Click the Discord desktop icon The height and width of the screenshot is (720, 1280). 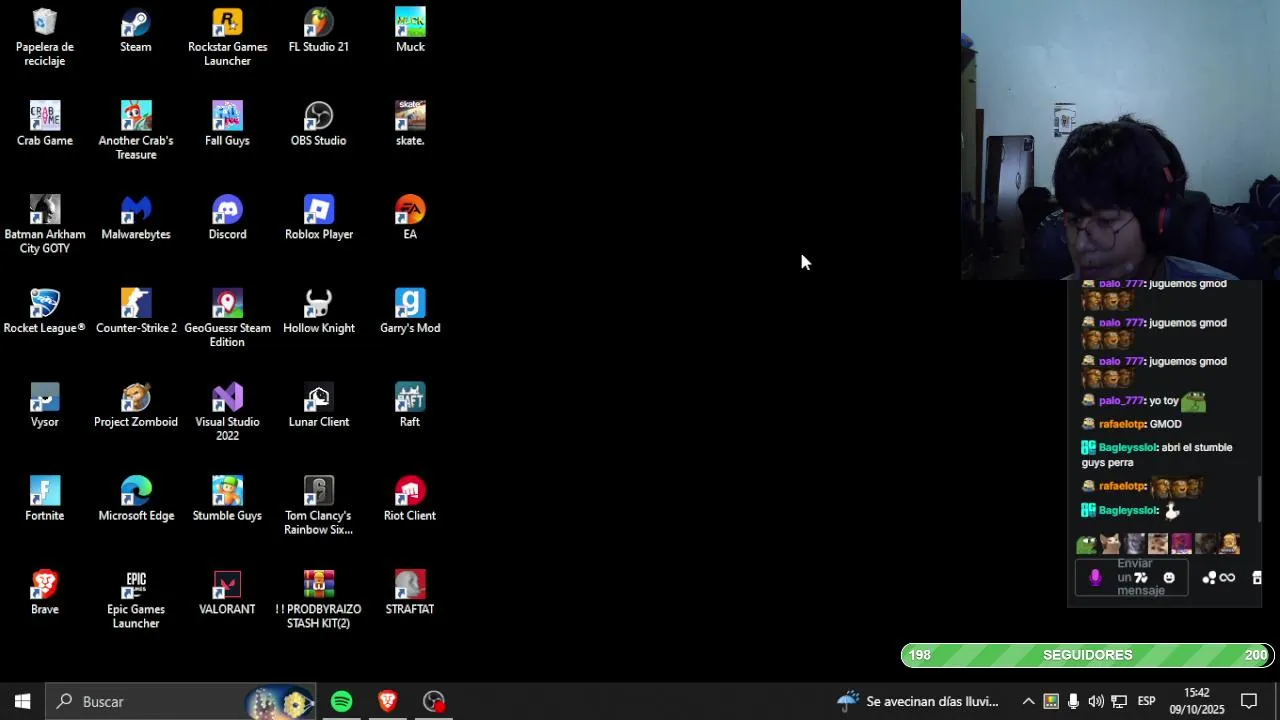227,218
